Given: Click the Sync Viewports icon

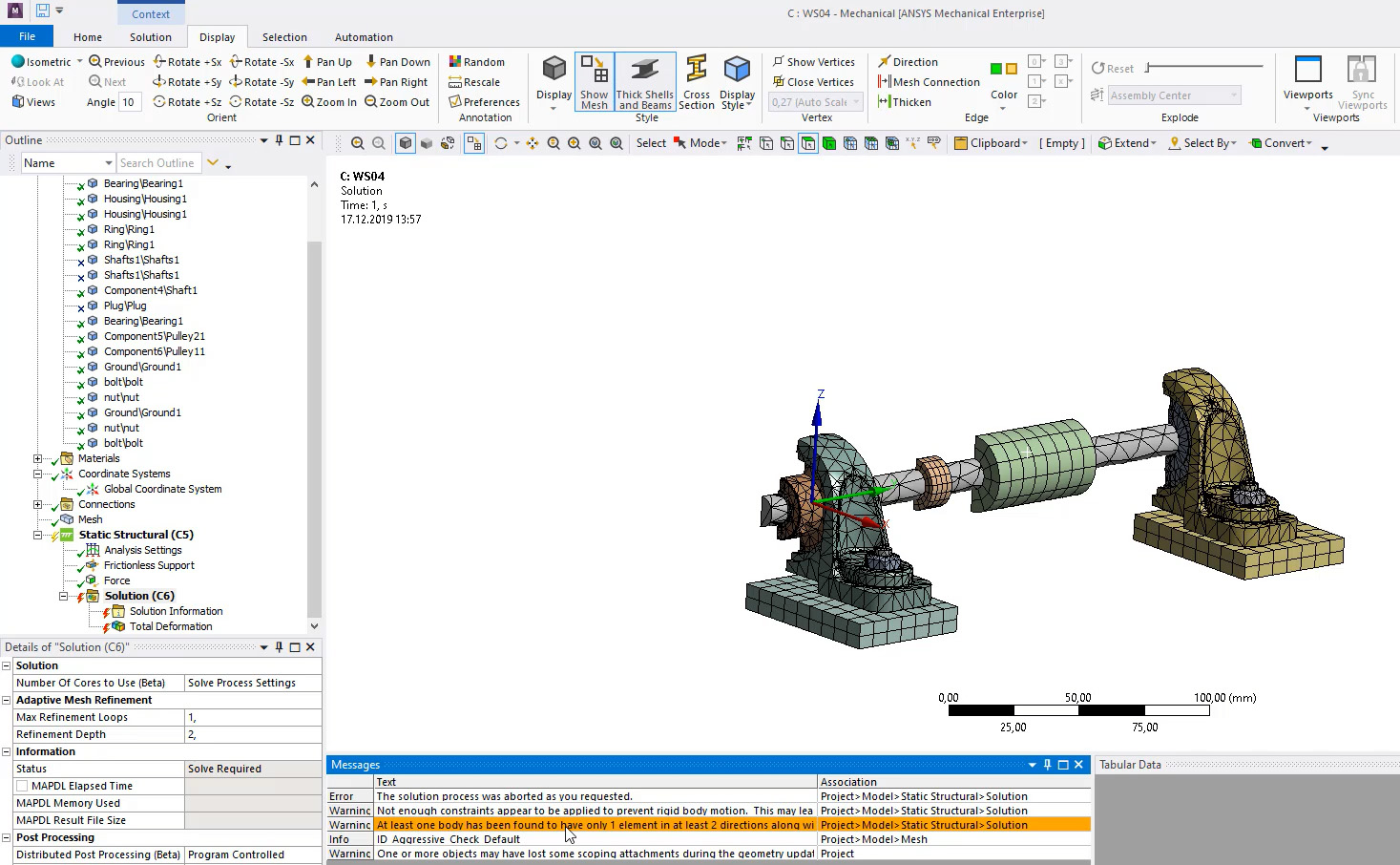Looking at the screenshot, I should 1363,80.
